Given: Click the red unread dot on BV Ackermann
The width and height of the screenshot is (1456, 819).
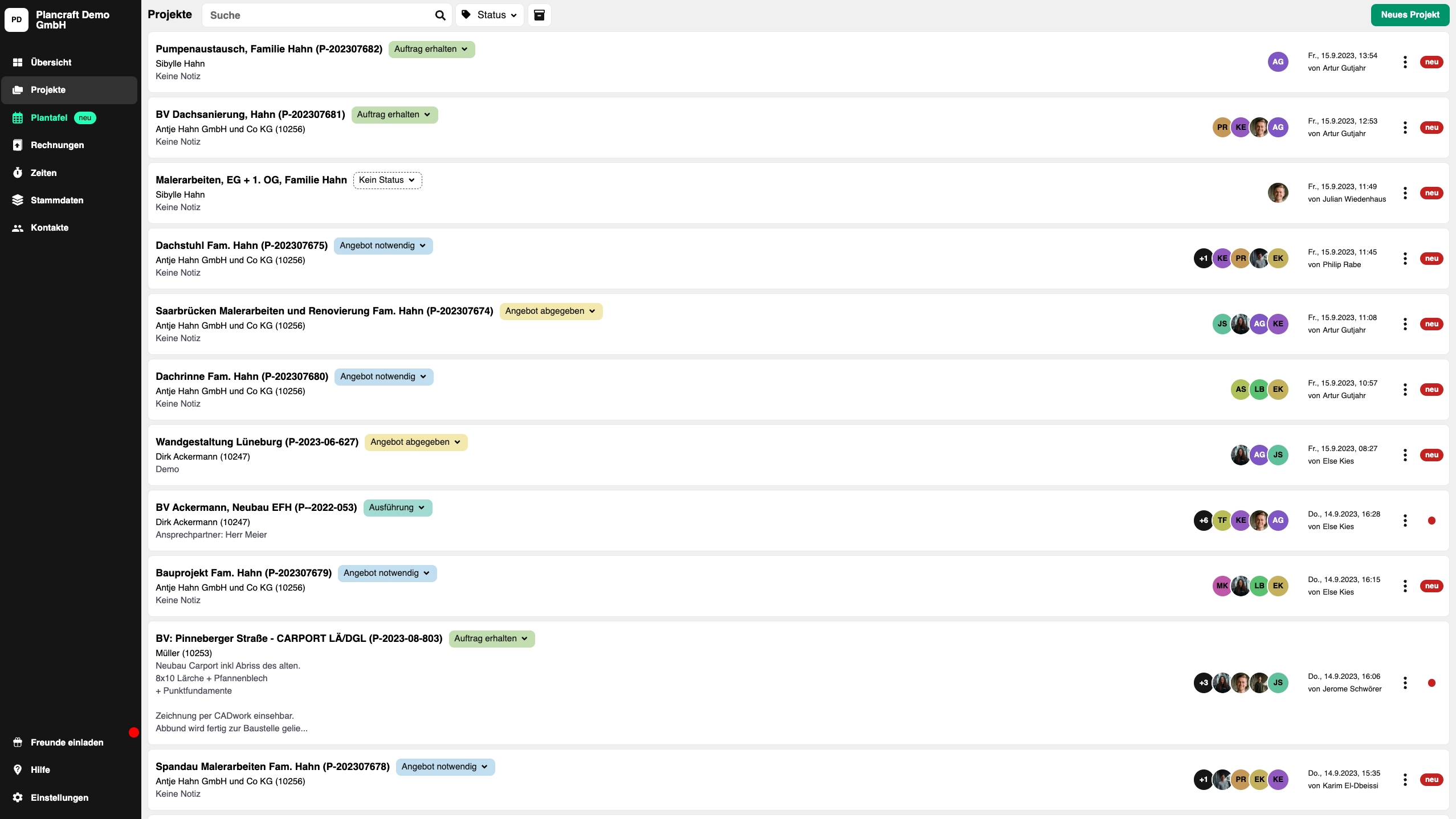Looking at the screenshot, I should click(1431, 521).
